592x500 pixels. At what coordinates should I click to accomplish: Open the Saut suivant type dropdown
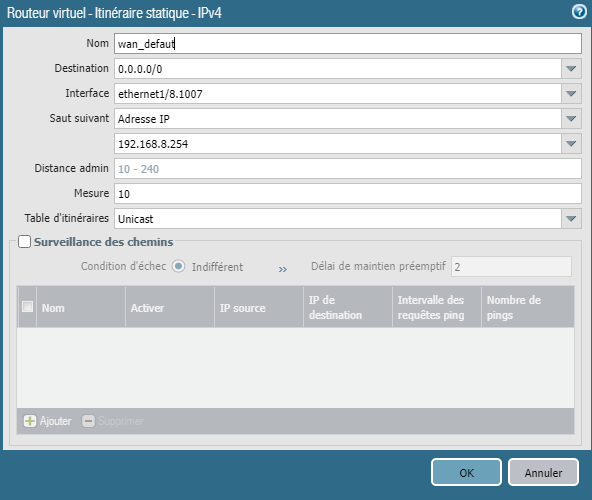point(571,119)
